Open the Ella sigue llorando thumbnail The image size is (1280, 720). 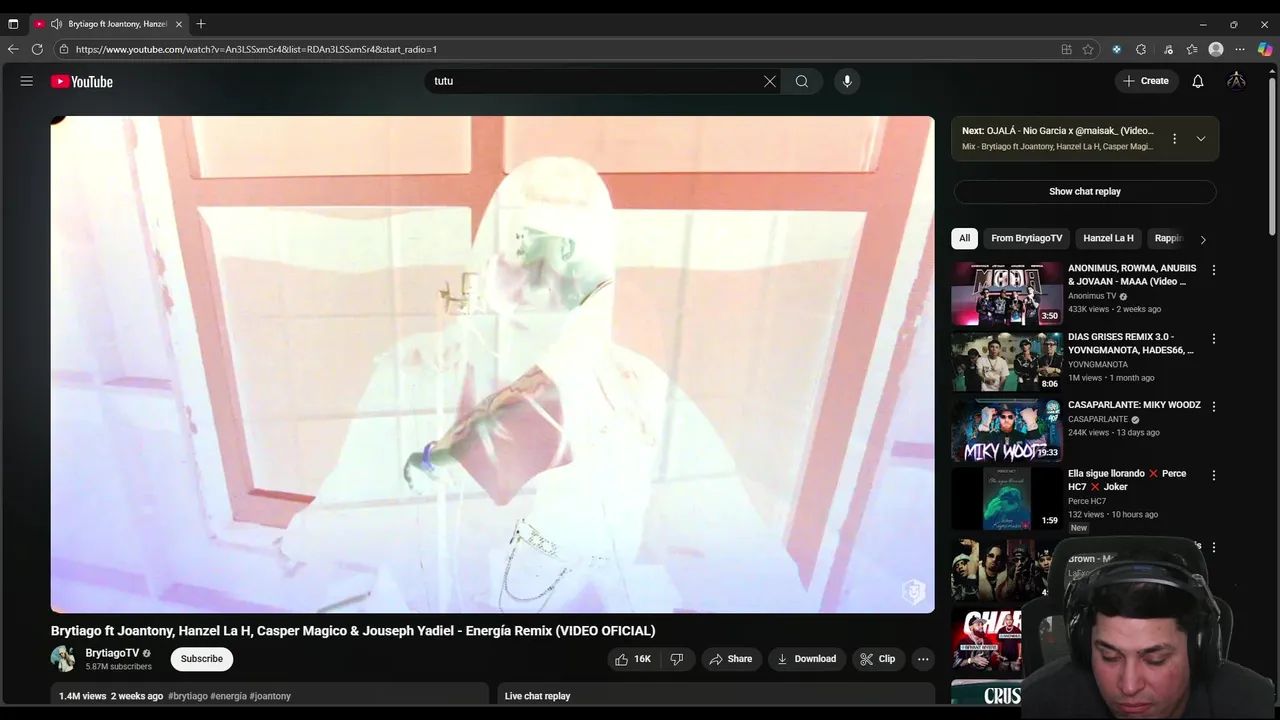tap(1007, 499)
